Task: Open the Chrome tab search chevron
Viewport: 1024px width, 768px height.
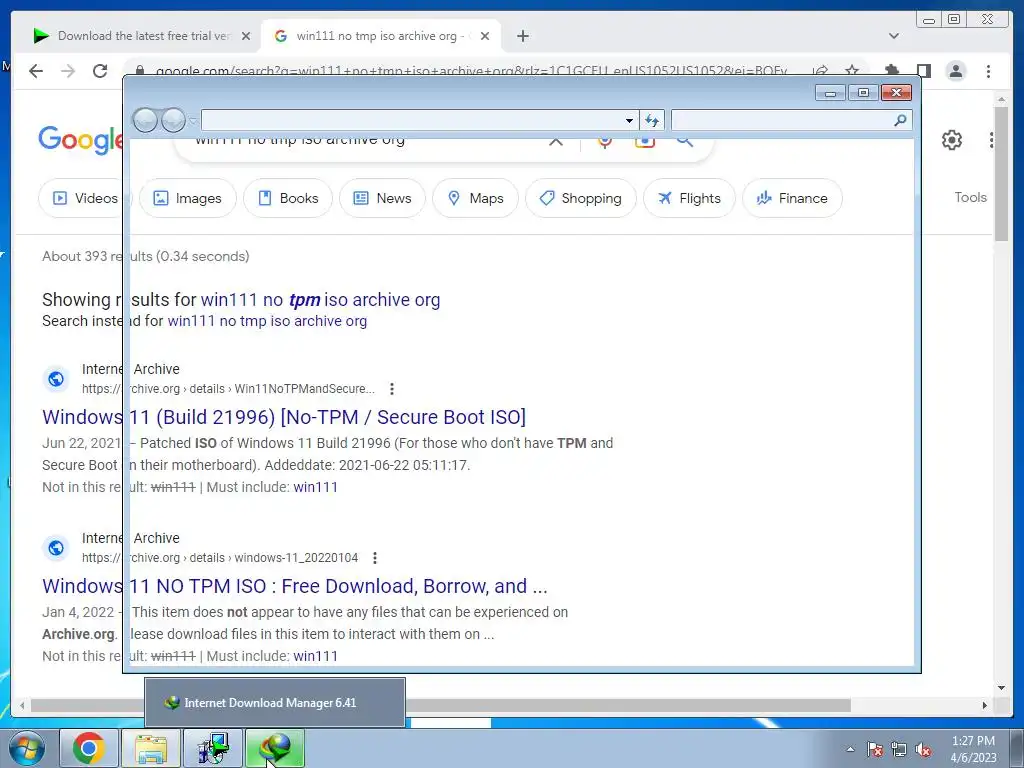Action: tap(893, 36)
